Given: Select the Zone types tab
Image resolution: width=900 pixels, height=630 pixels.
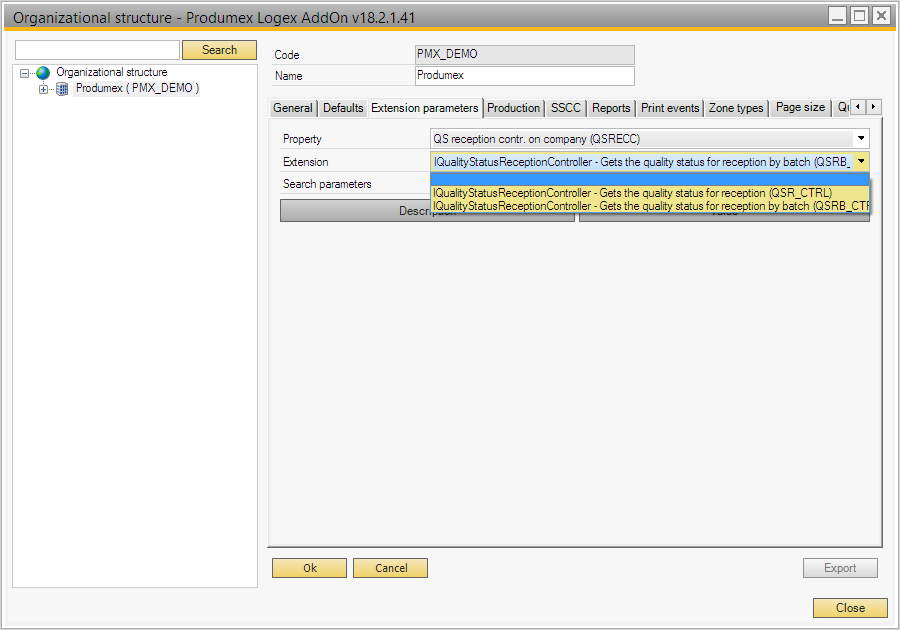Looking at the screenshot, I should tap(736, 108).
